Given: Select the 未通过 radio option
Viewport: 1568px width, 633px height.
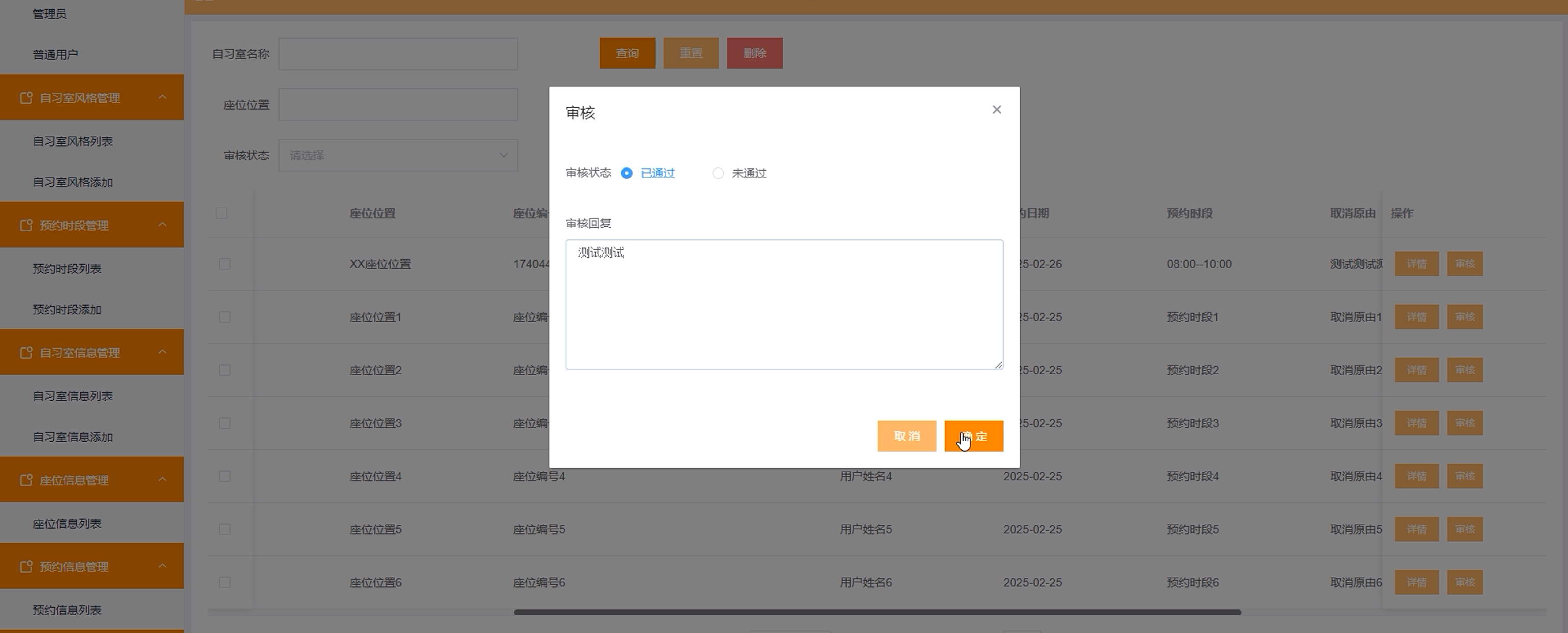Looking at the screenshot, I should click(x=718, y=174).
